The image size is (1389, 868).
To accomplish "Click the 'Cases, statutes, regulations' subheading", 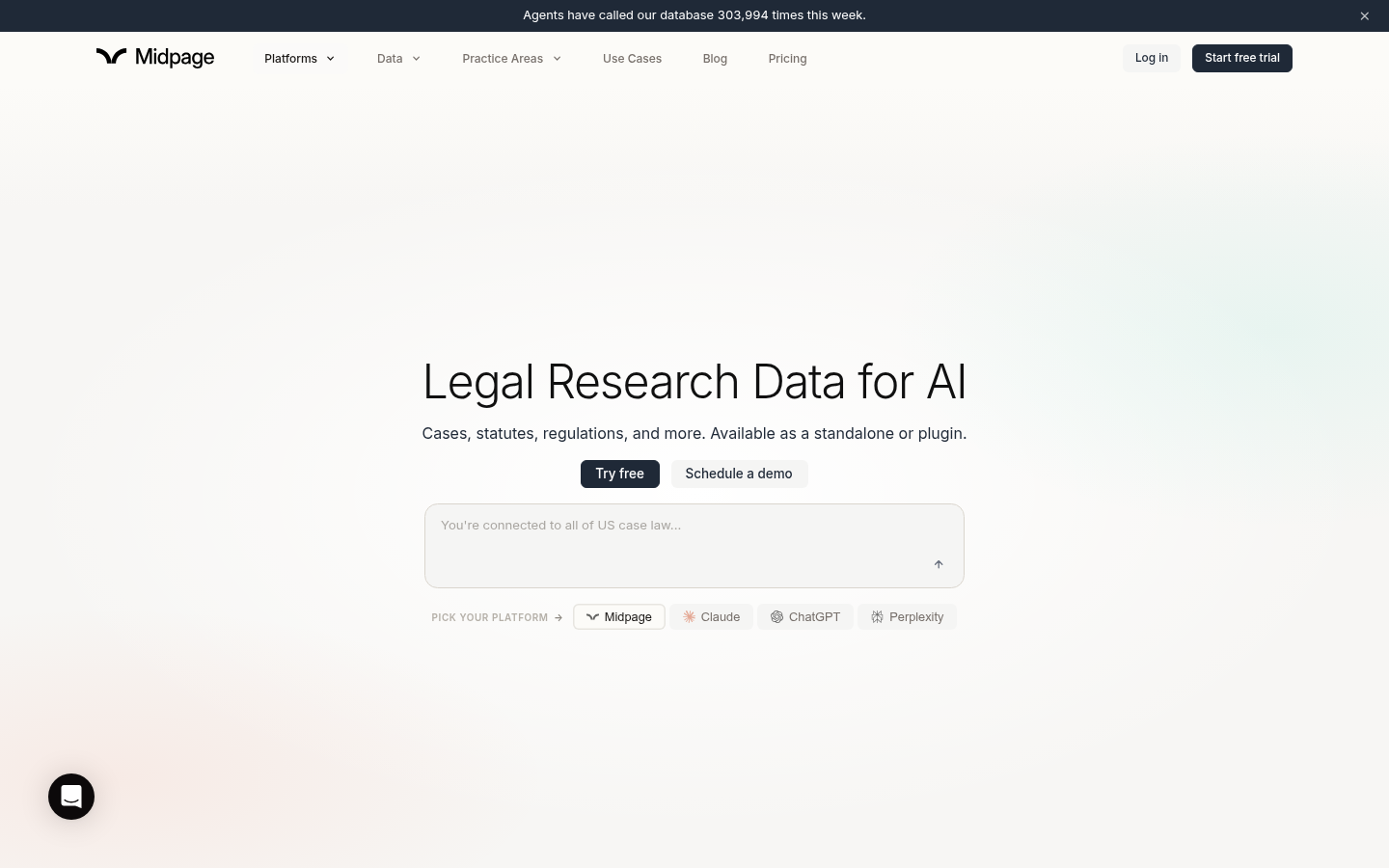I will (x=694, y=434).
